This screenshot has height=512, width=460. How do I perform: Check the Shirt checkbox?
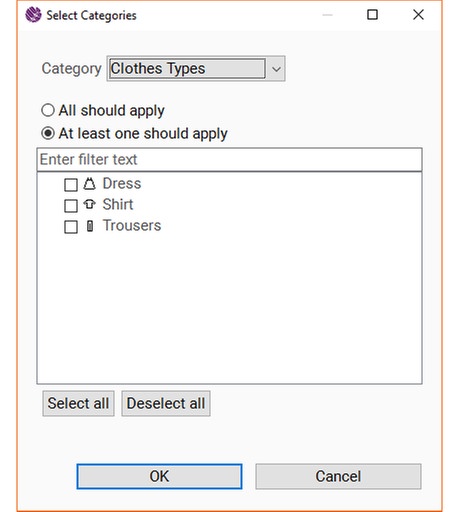tap(71, 206)
